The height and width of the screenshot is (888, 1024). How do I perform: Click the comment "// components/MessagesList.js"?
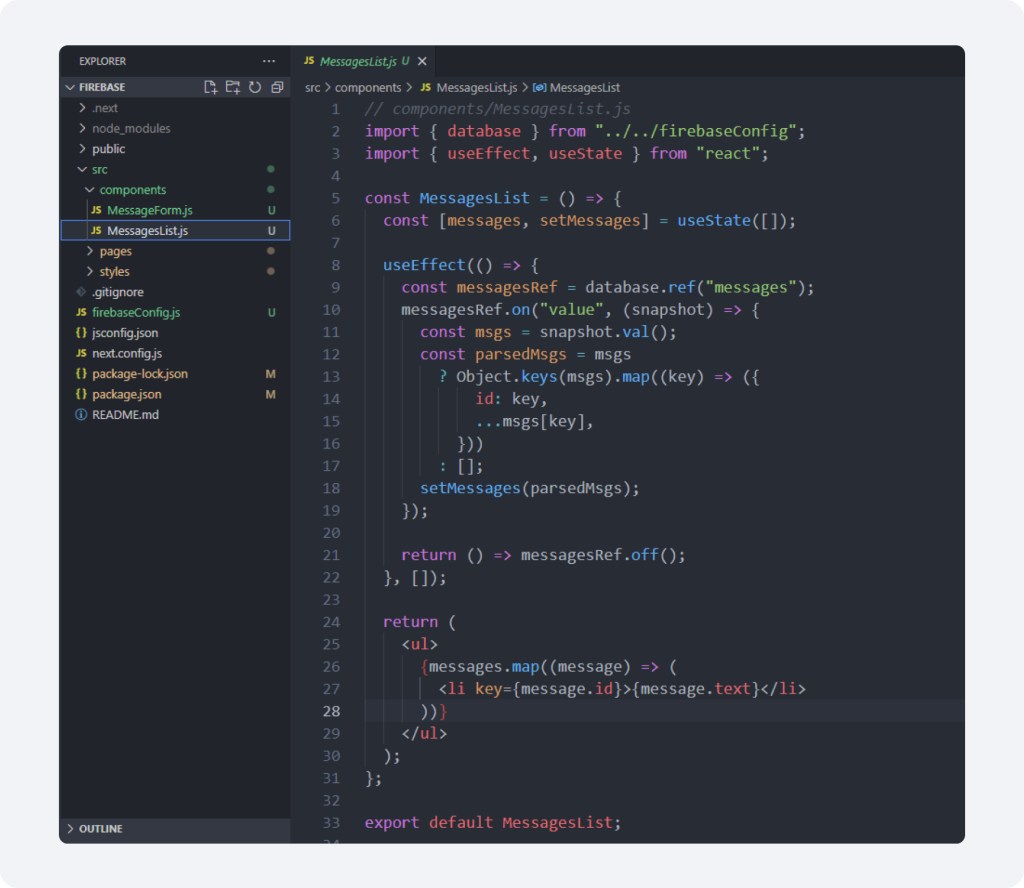(x=498, y=109)
